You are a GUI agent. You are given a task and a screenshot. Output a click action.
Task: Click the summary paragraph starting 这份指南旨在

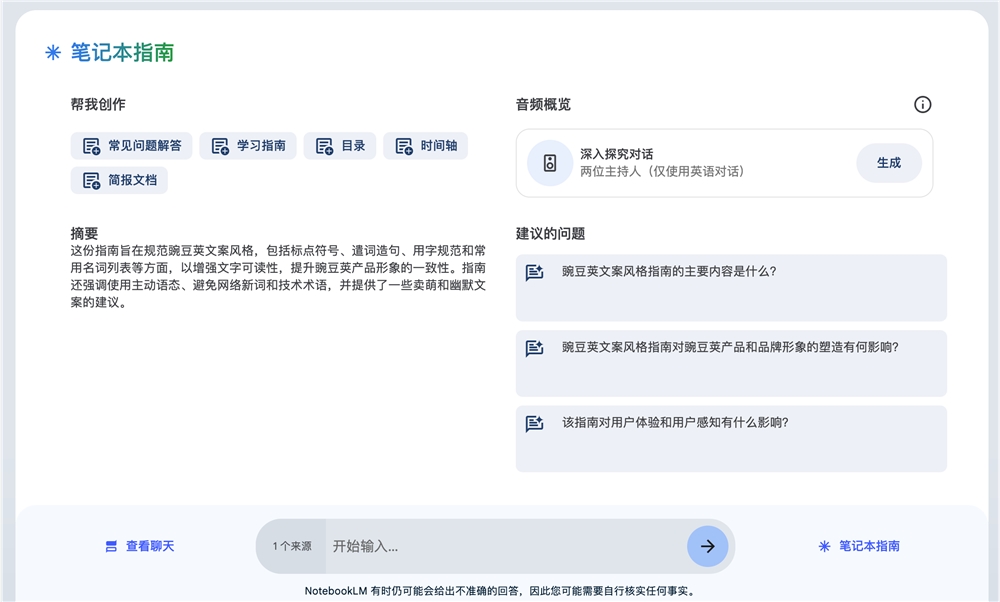click(278, 276)
